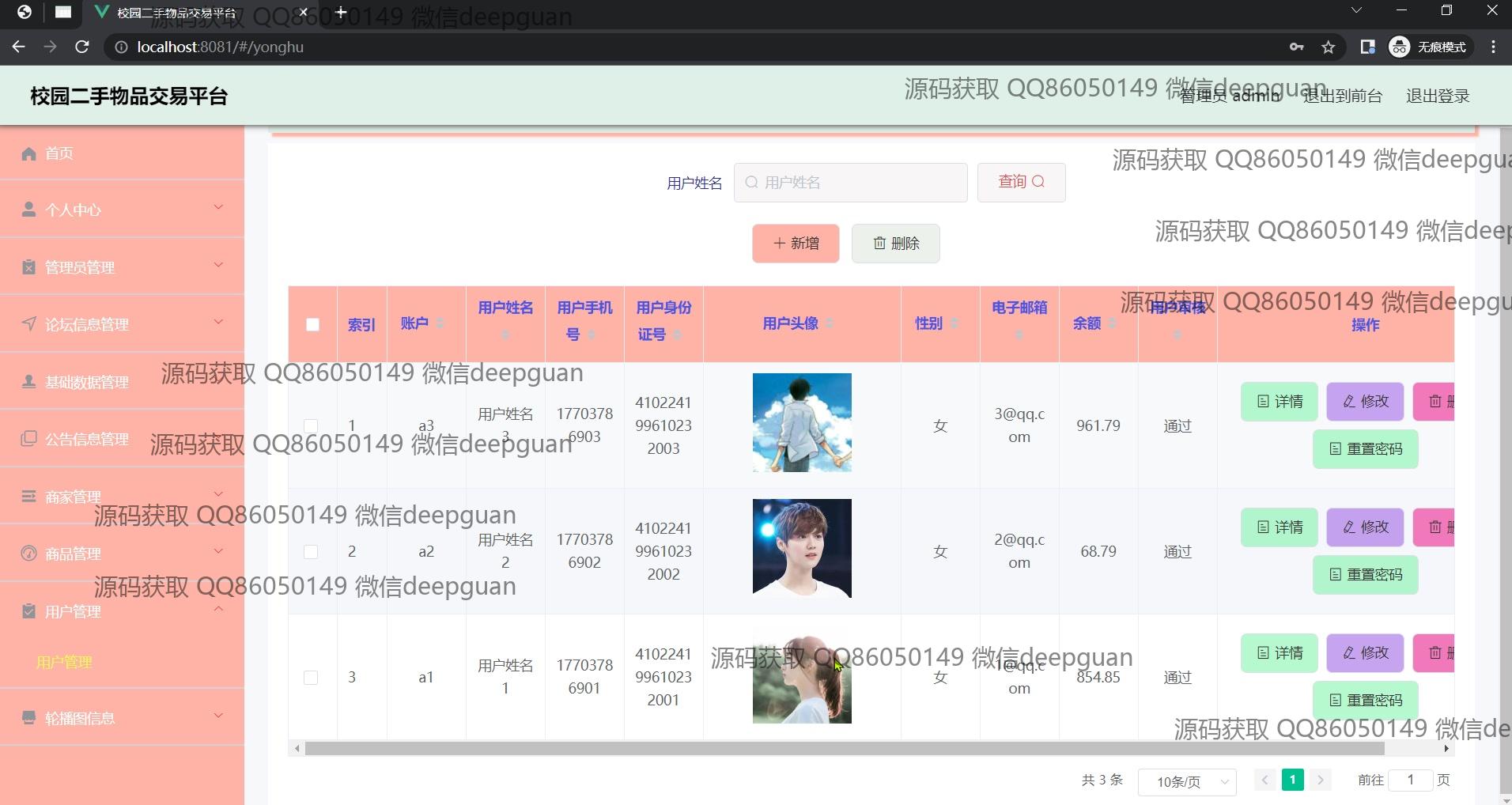Open the 10条/页 page size dropdown

(x=1187, y=781)
